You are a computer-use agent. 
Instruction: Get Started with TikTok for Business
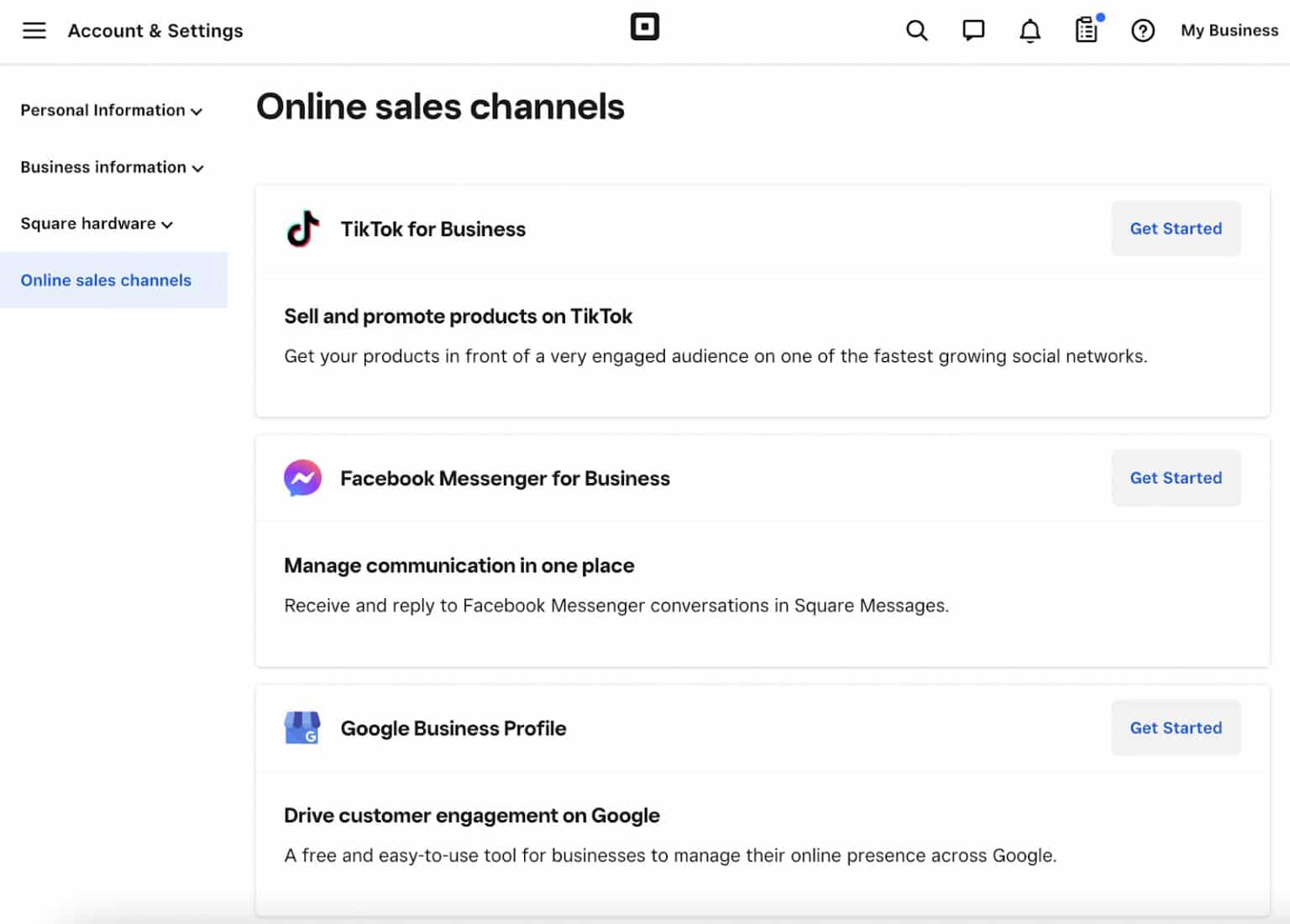[x=1176, y=228]
